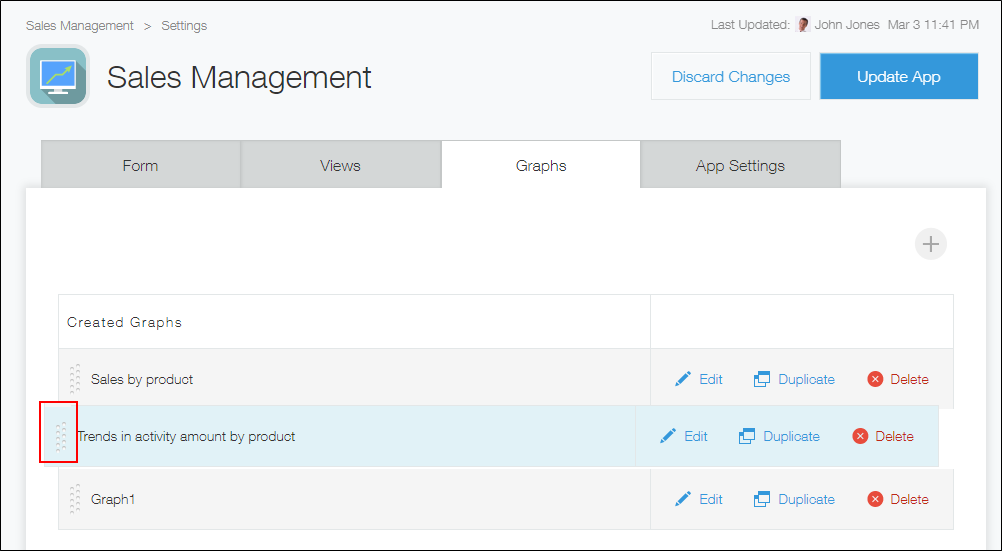Click the Sales Management app icon
Viewport: 1002px width, 551px height.
click(58, 76)
